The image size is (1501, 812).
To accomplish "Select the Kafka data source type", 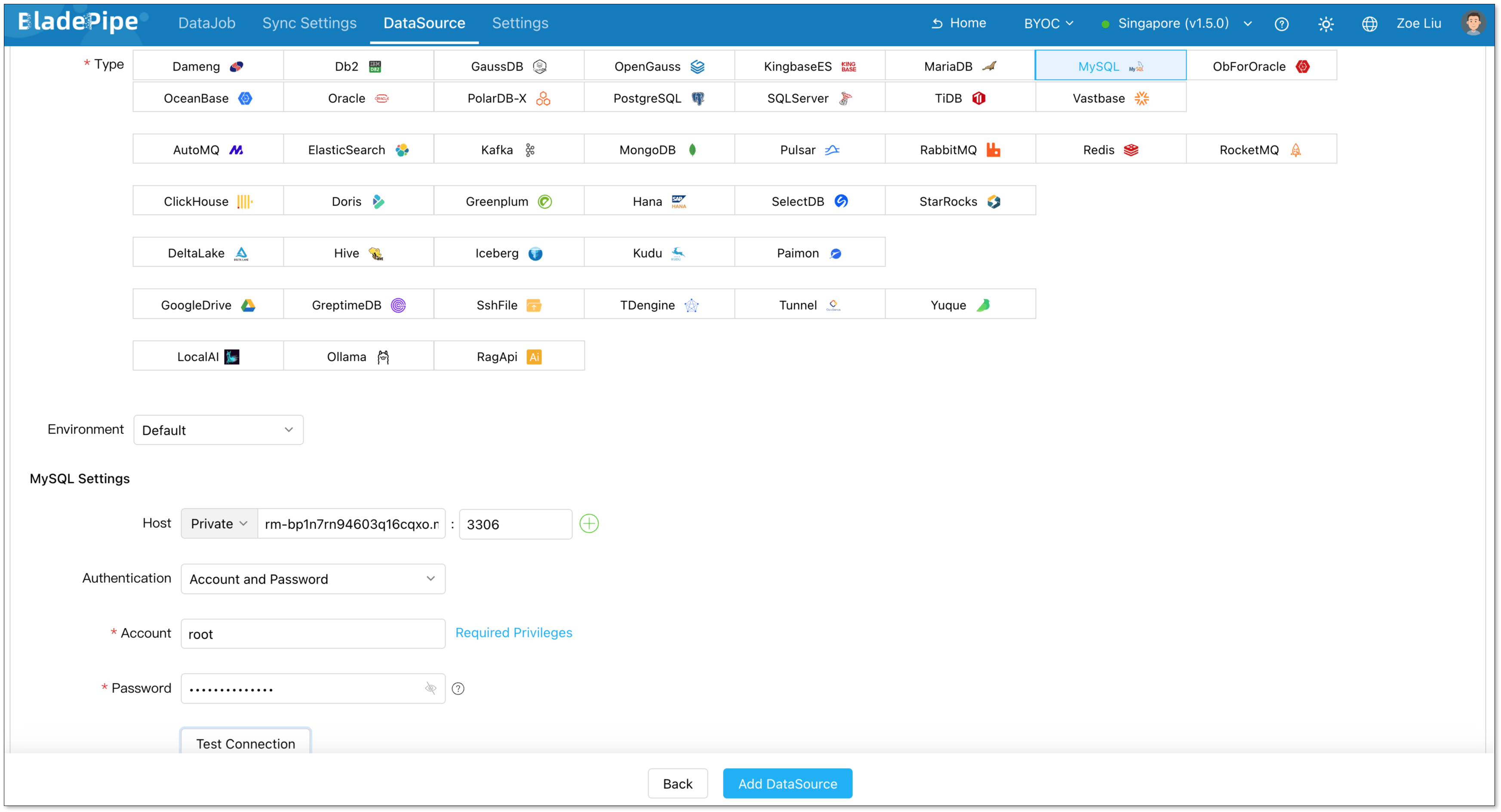I will (508, 149).
